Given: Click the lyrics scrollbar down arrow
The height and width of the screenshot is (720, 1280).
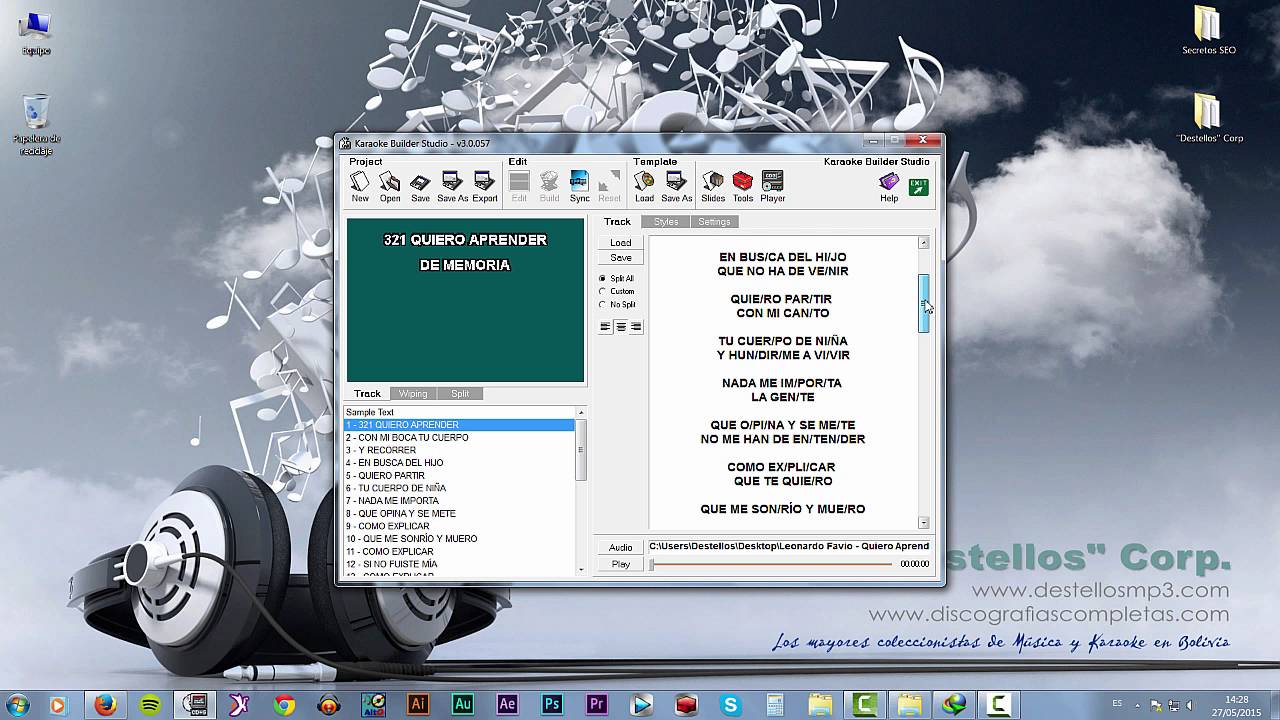Looking at the screenshot, I should (924, 522).
